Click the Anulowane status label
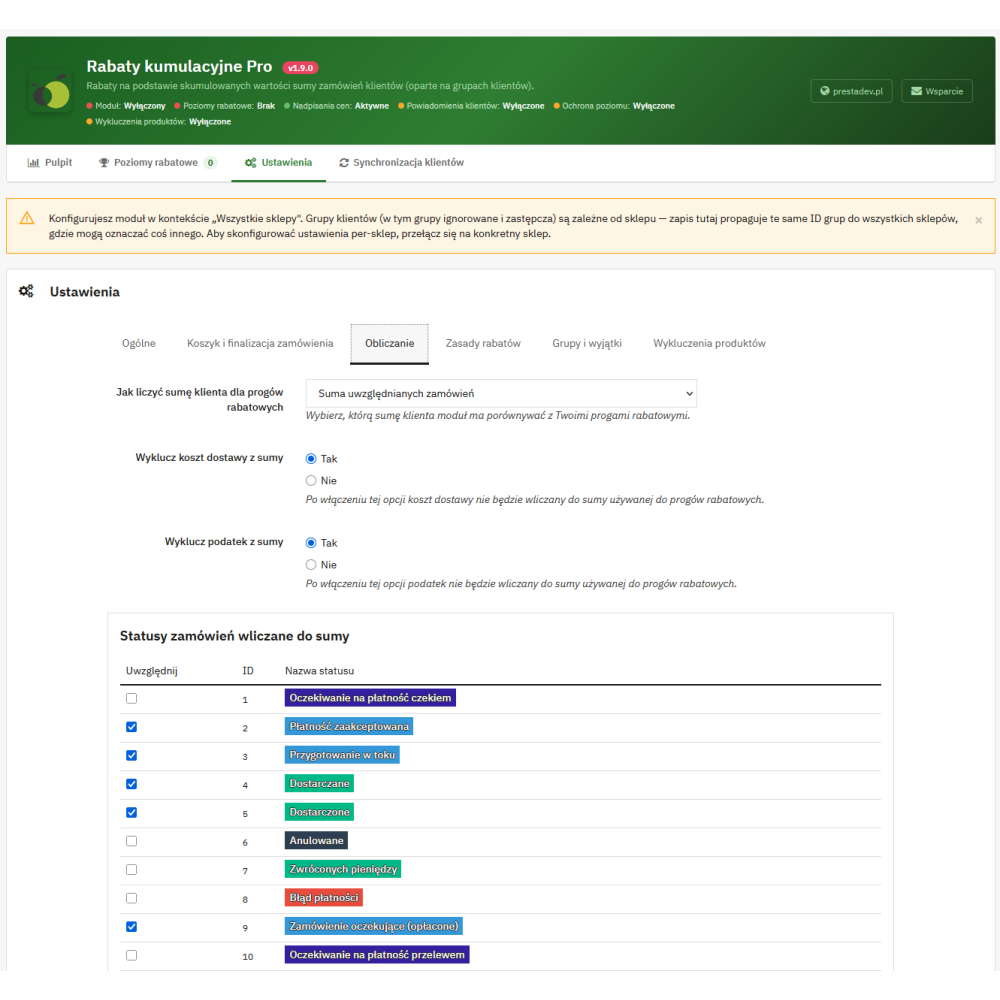1000x1000 pixels. coord(316,841)
